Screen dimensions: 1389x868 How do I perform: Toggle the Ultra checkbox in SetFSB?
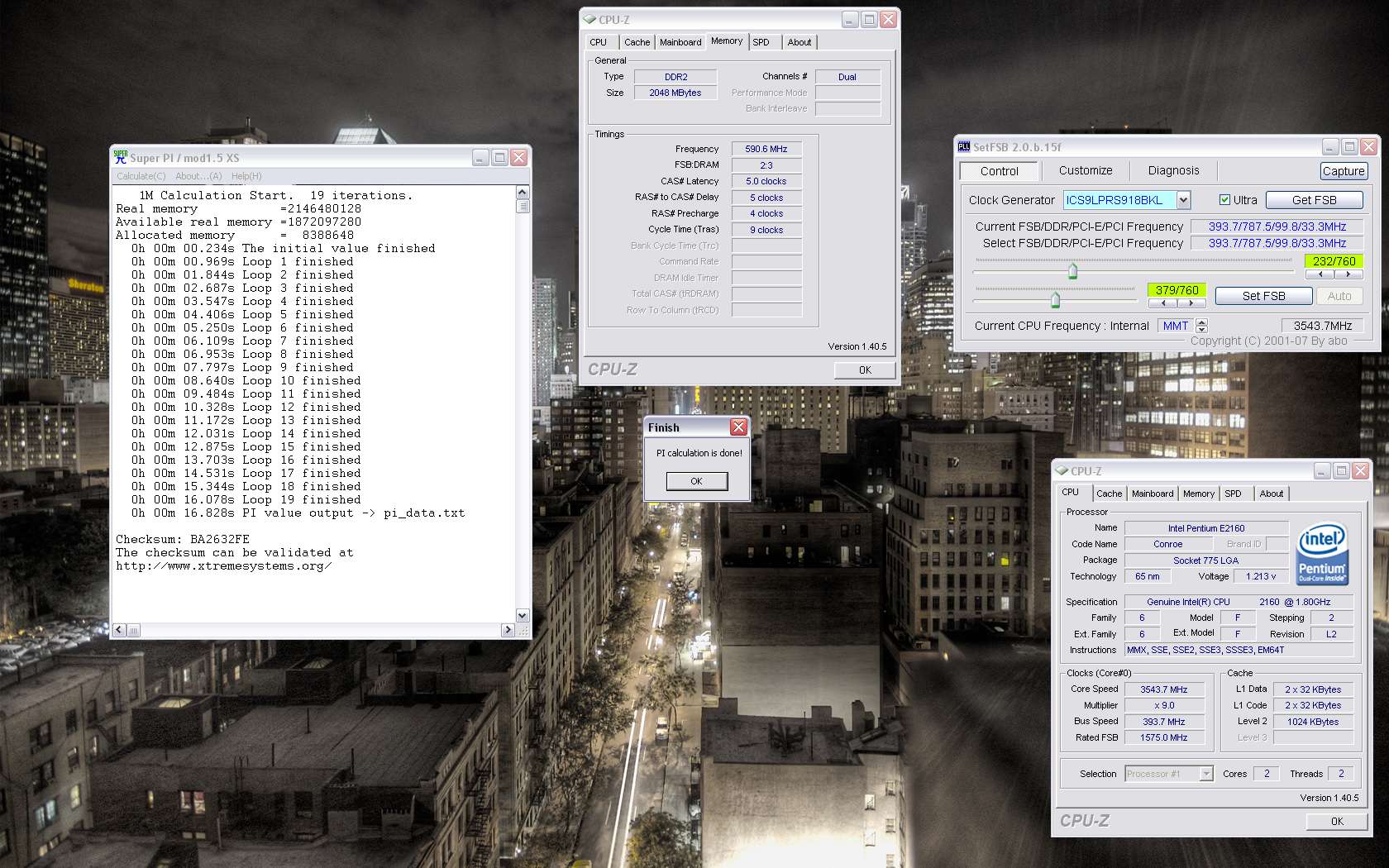tap(1224, 199)
